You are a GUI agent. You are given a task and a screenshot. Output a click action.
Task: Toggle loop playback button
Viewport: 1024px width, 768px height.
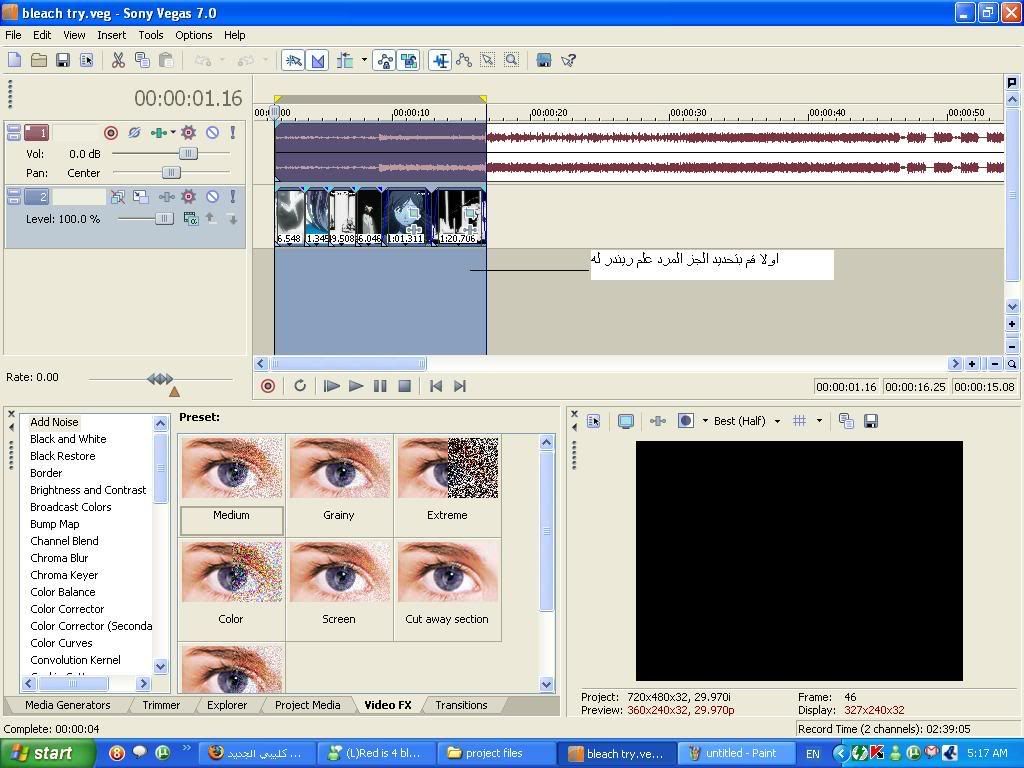tap(300, 386)
